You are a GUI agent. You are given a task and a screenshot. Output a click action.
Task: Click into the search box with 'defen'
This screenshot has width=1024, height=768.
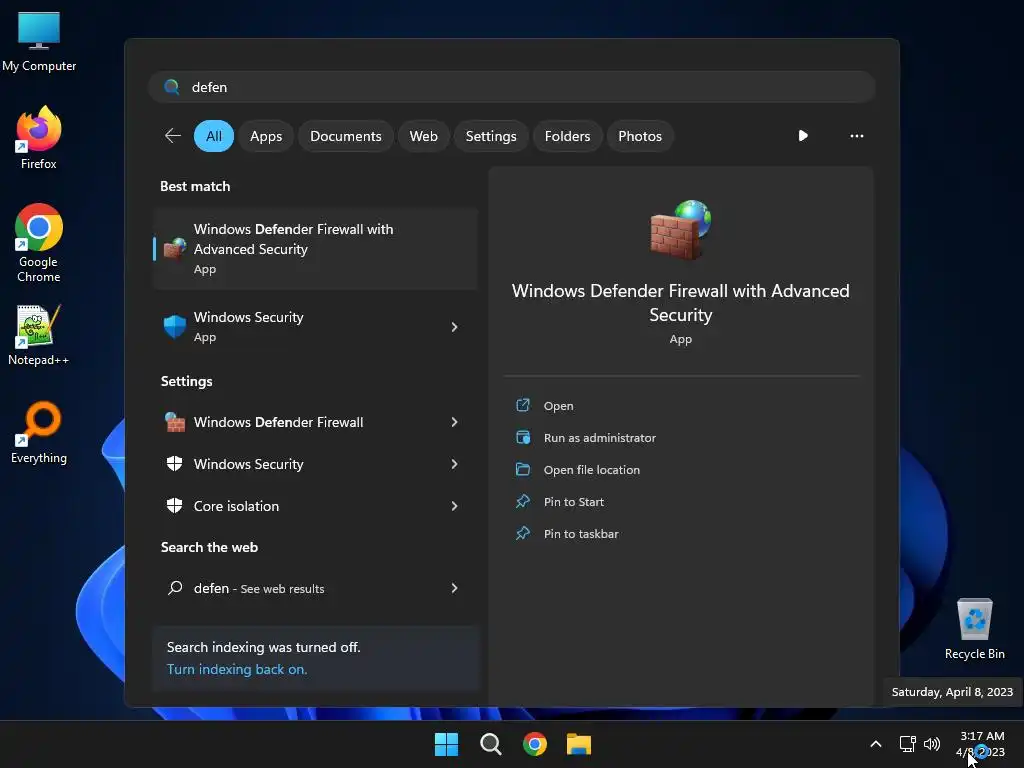[511, 87]
